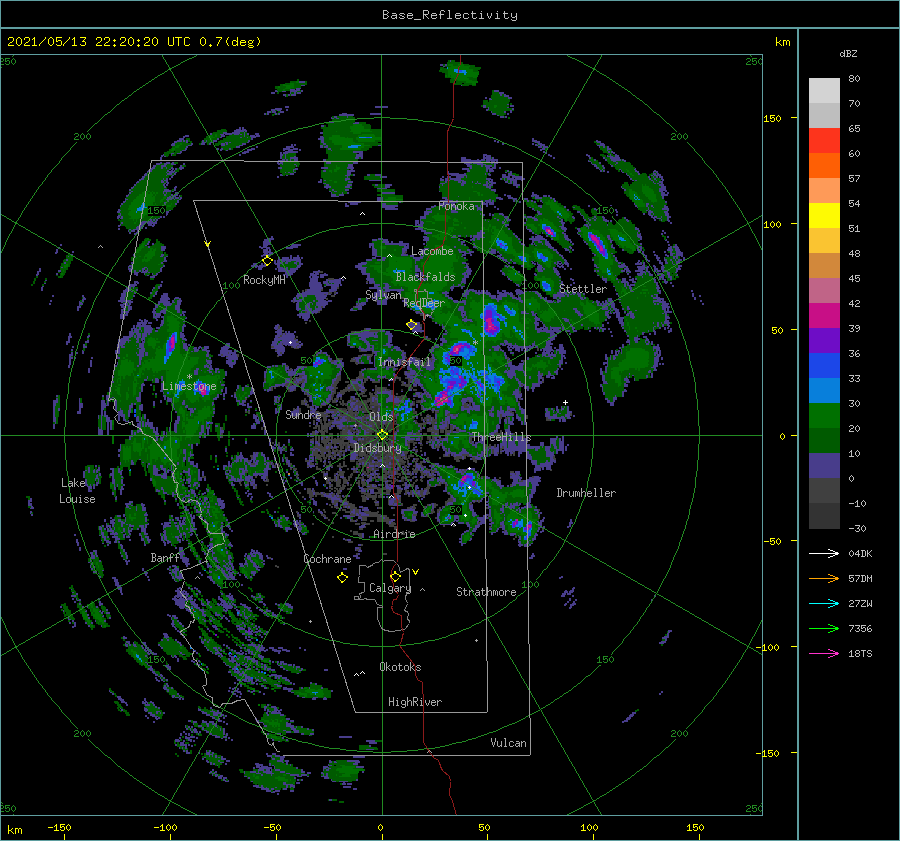Image resolution: width=900 pixels, height=841 pixels.
Task: Select yellow diamond marker above Calgary label
Action: click(x=395, y=576)
